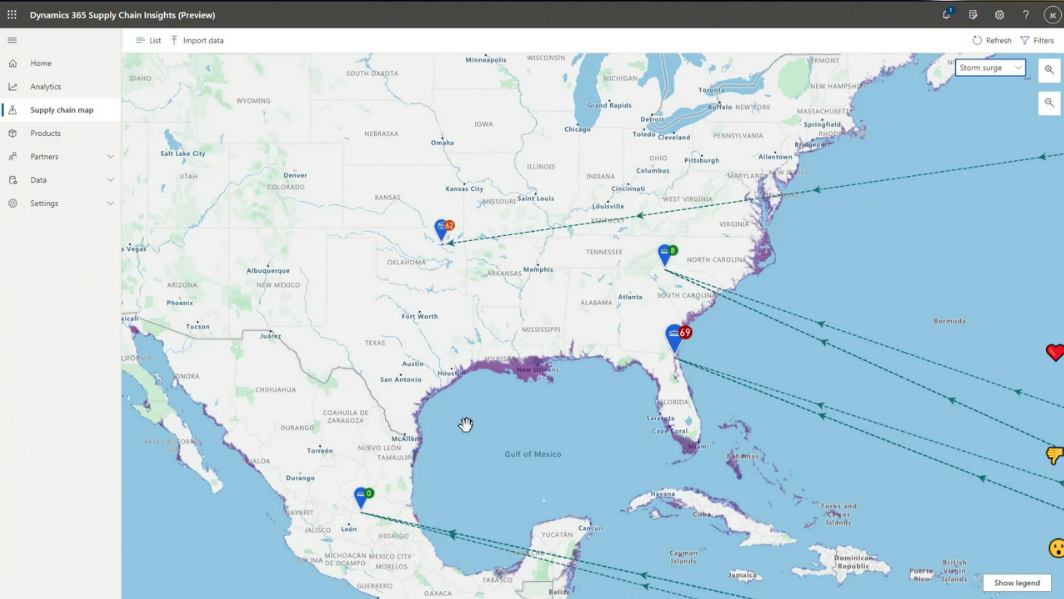Open the Filters pane
Image resolution: width=1064 pixels, height=599 pixels.
coord(1037,40)
